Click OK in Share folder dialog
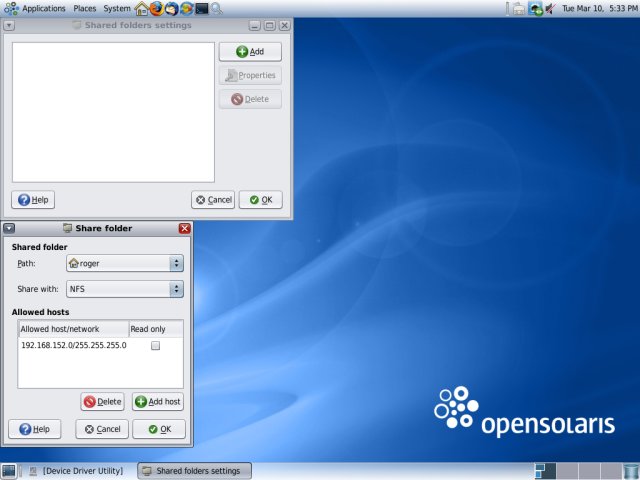640x480 pixels. point(159,429)
